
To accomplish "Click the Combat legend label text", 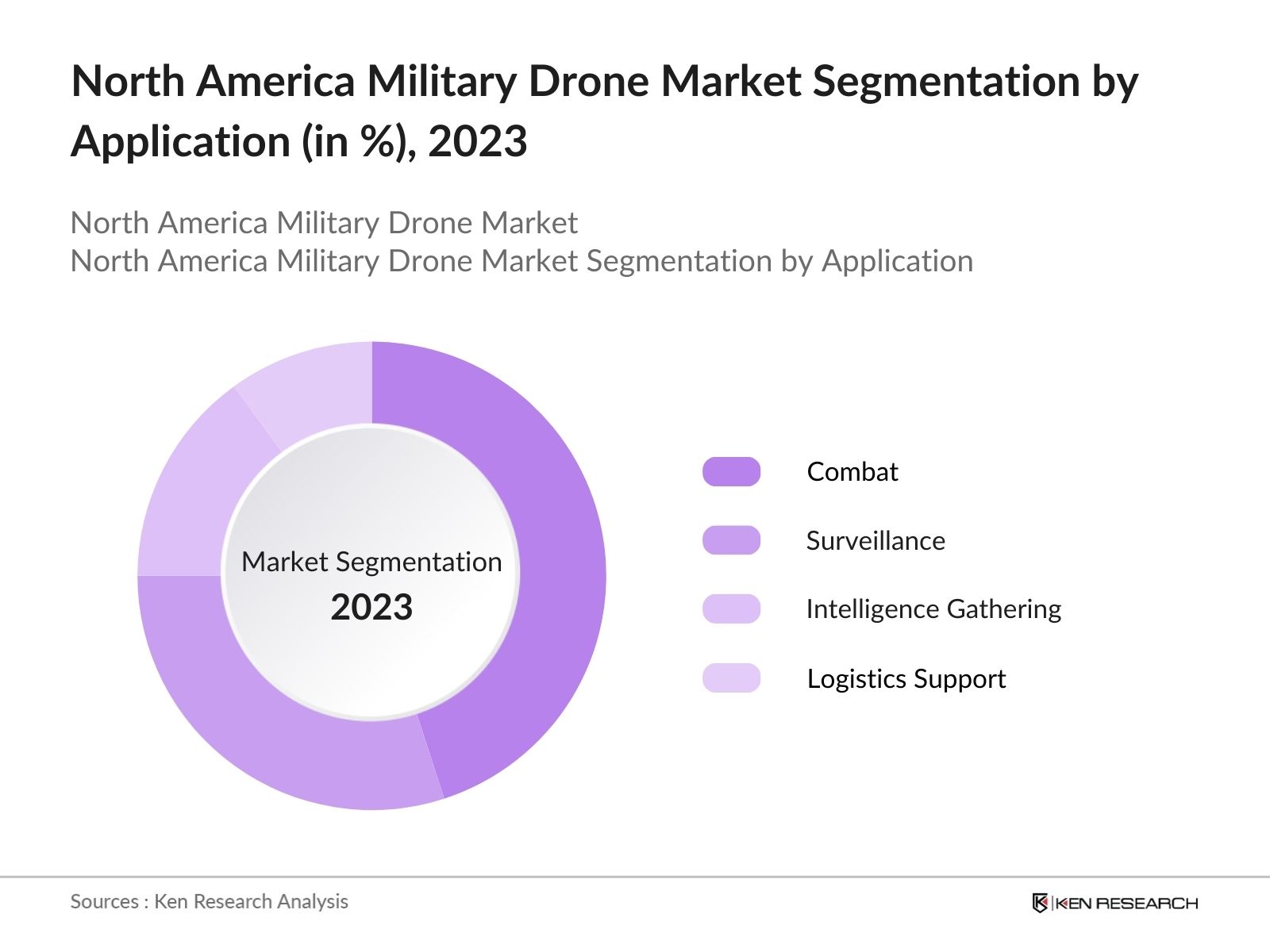I will (x=852, y=472).
